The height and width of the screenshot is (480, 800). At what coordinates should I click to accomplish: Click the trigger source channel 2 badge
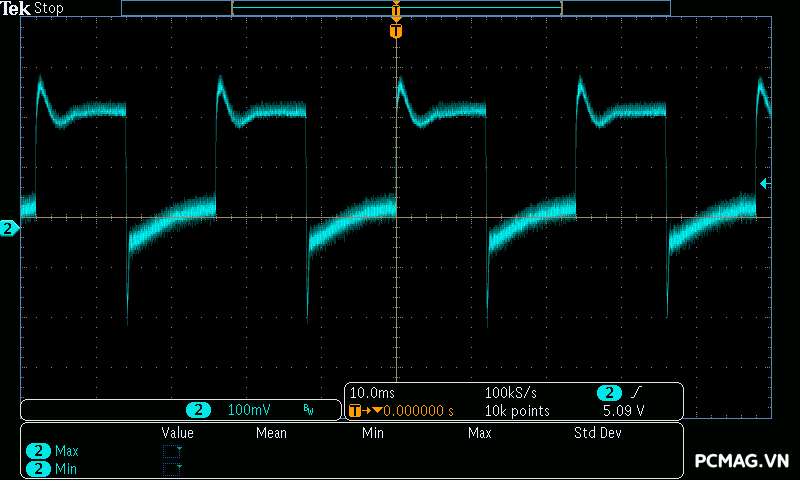tap(609, 392)
